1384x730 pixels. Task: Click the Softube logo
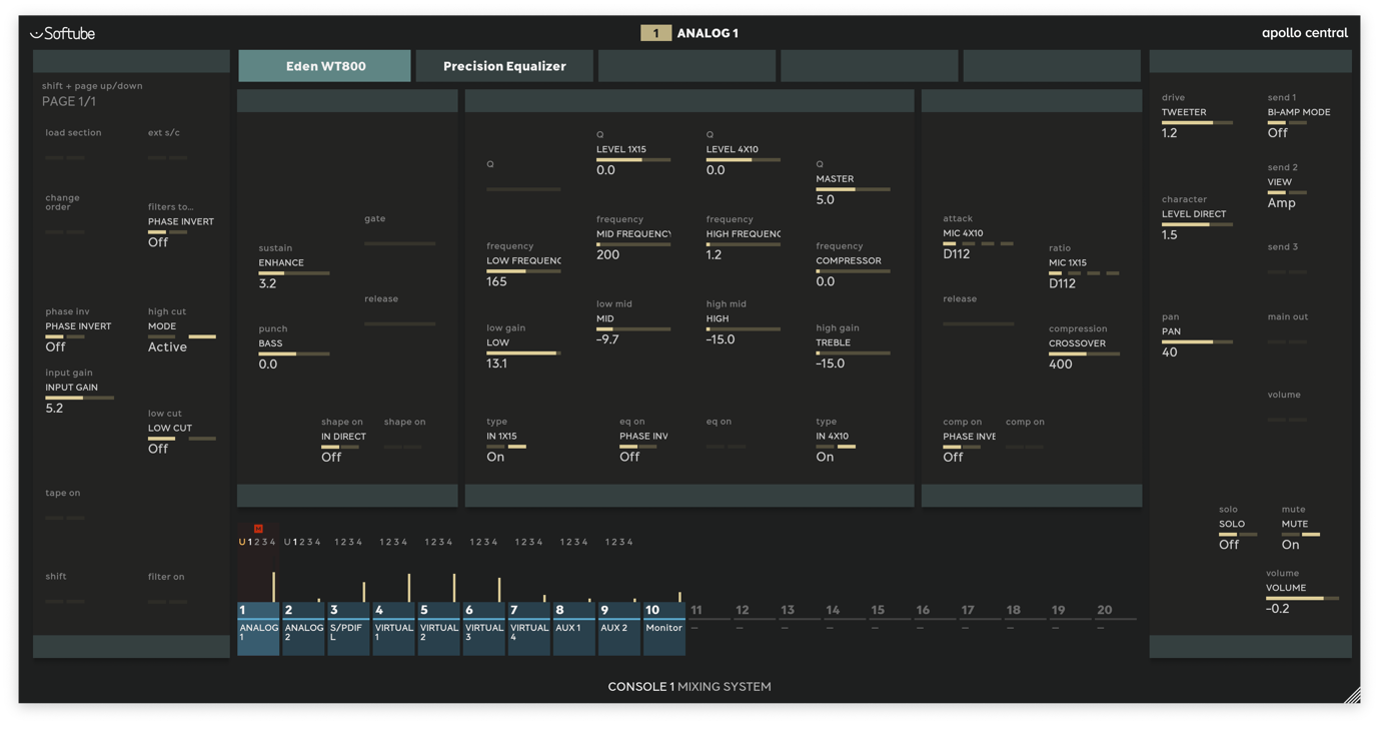pos(62,32)
